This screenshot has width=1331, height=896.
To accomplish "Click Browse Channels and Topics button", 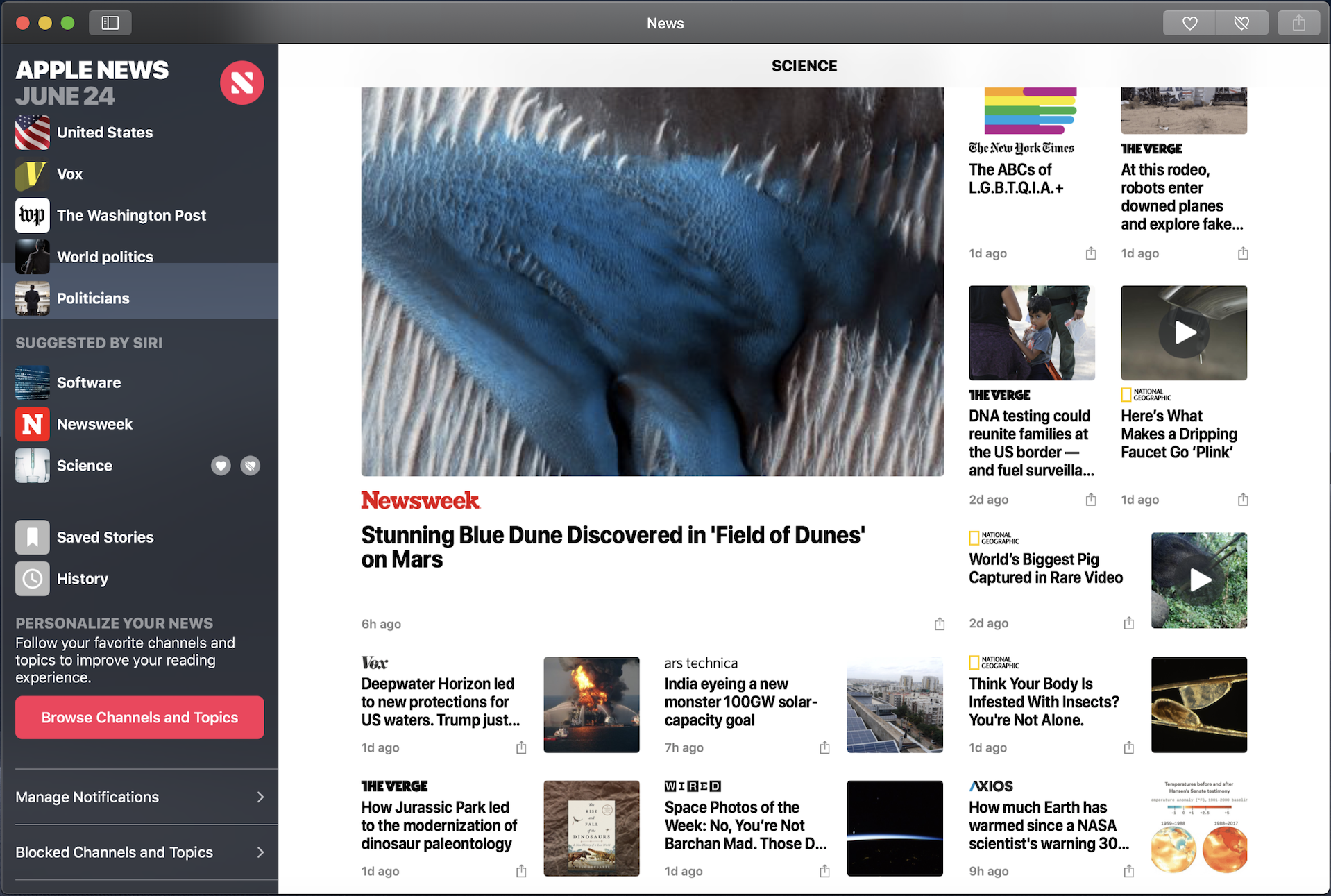I will click(x=139, y=718).
